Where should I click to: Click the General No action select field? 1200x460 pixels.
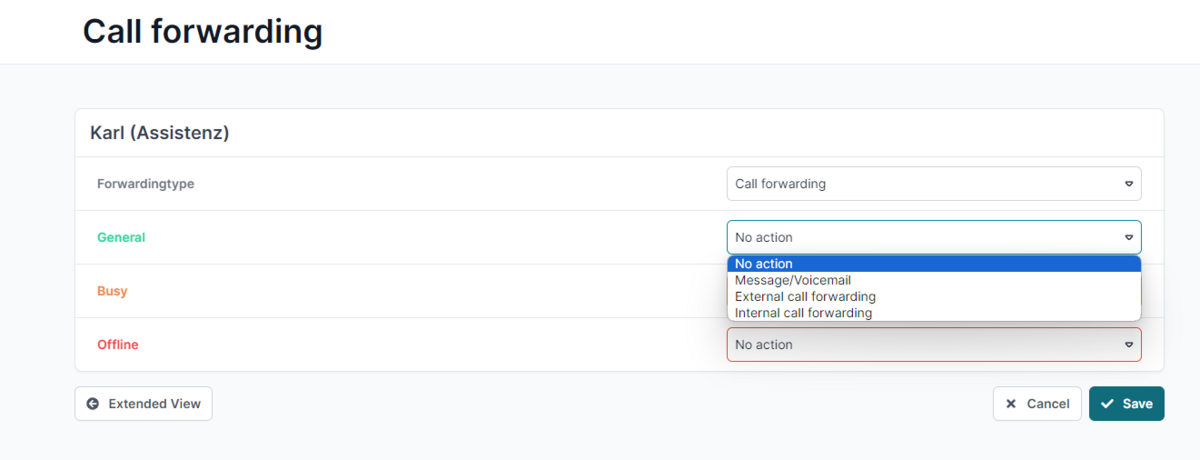pyautogui.click(x=934, y=237)
